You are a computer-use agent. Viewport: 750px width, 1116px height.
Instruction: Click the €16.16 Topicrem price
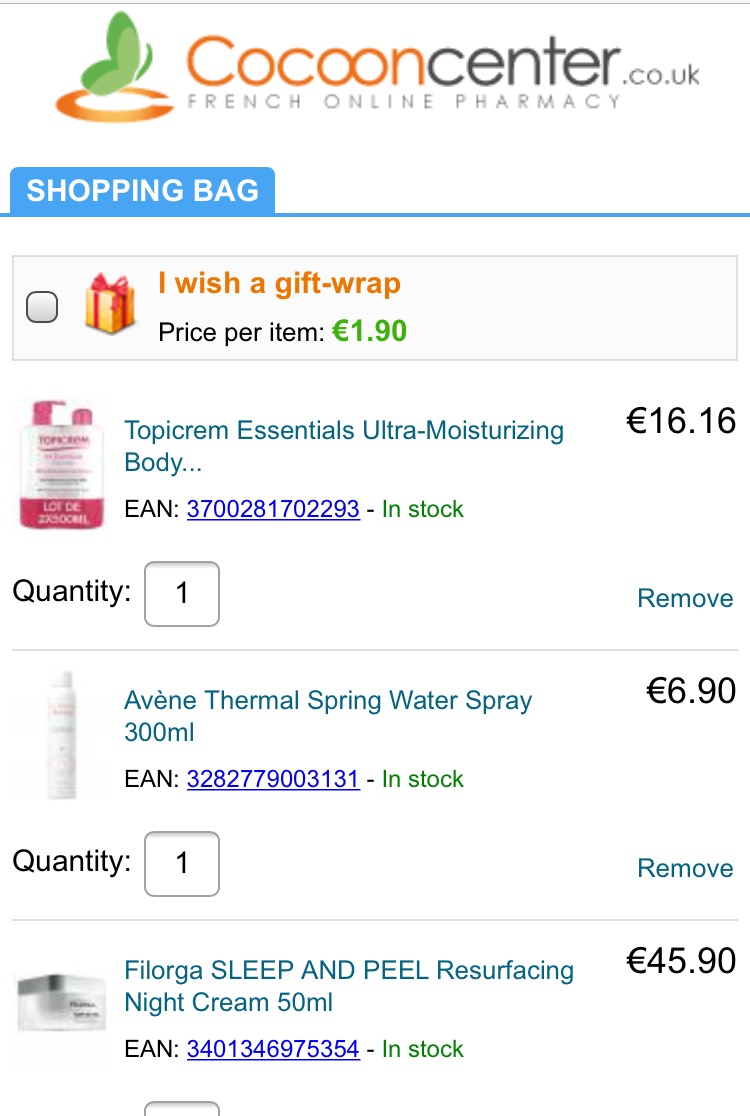coord(681,421)
